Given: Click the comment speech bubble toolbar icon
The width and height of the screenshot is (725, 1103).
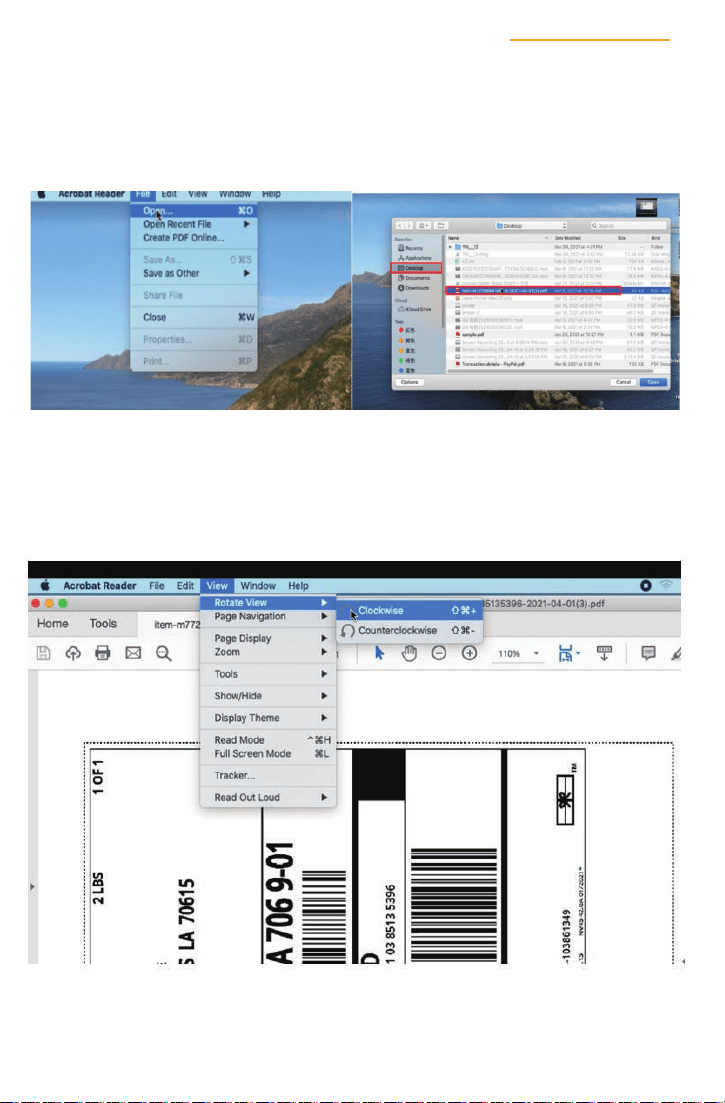Looking at the screenshot, I should 648,653.
